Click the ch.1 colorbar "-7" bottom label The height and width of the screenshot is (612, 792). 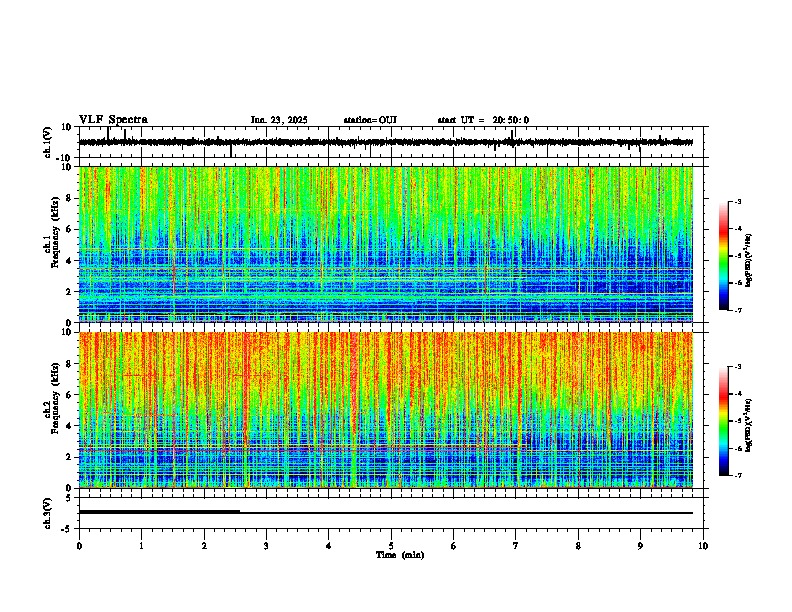[738, 311]
